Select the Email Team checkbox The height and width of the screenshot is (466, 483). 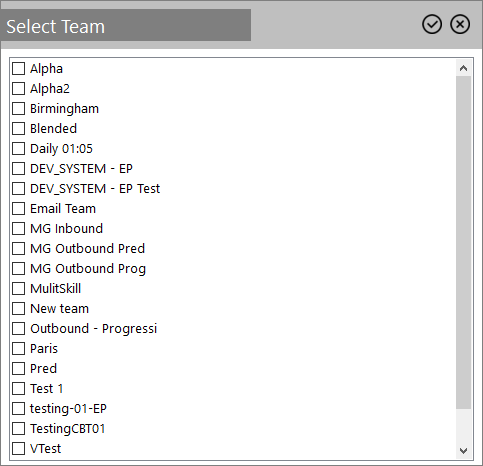[18, 209]
